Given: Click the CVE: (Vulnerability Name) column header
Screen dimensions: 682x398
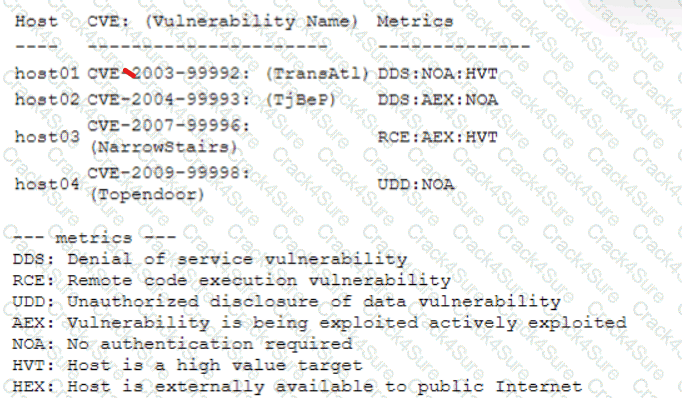Looking at the screenshot, I should (222, 21).
